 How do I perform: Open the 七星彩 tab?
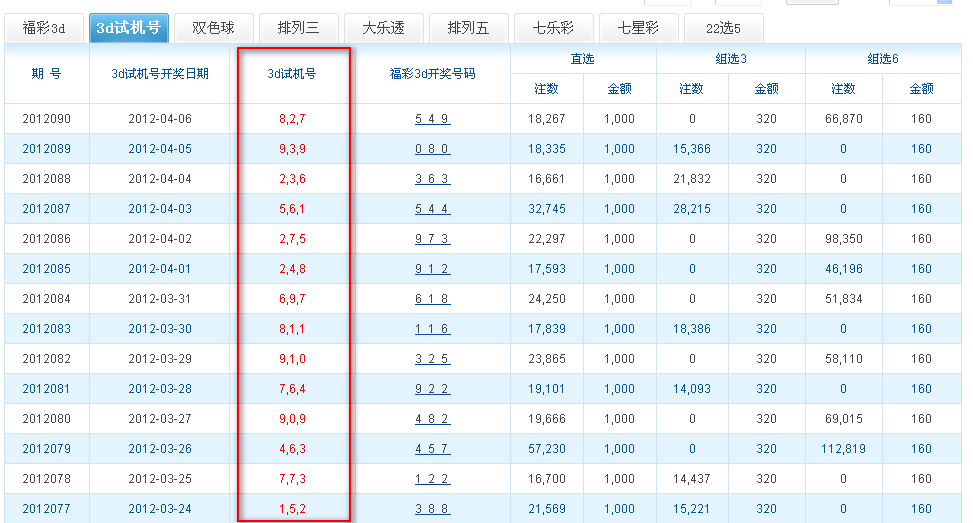pyautogui.click(x=639, y=29)
